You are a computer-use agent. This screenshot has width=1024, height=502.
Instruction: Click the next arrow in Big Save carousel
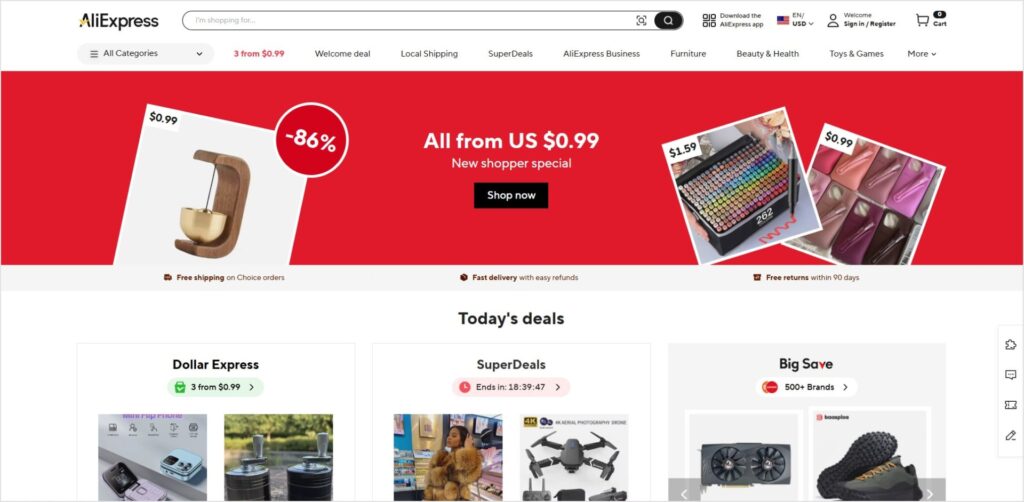pos(930,493)
